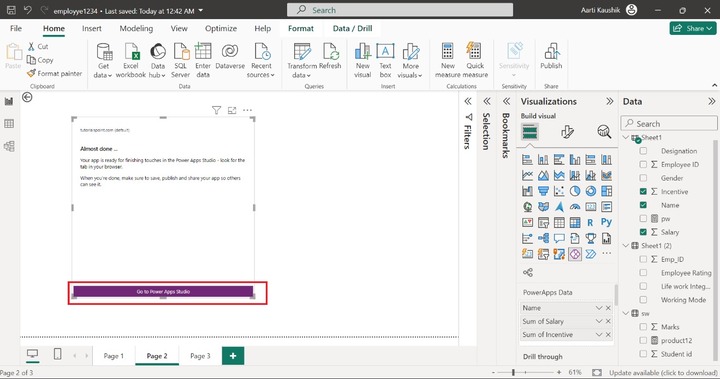Image resolution: width=720 pixels, height=379 pixels.
Task: Click the New measure button
Action: coord(448,60)
